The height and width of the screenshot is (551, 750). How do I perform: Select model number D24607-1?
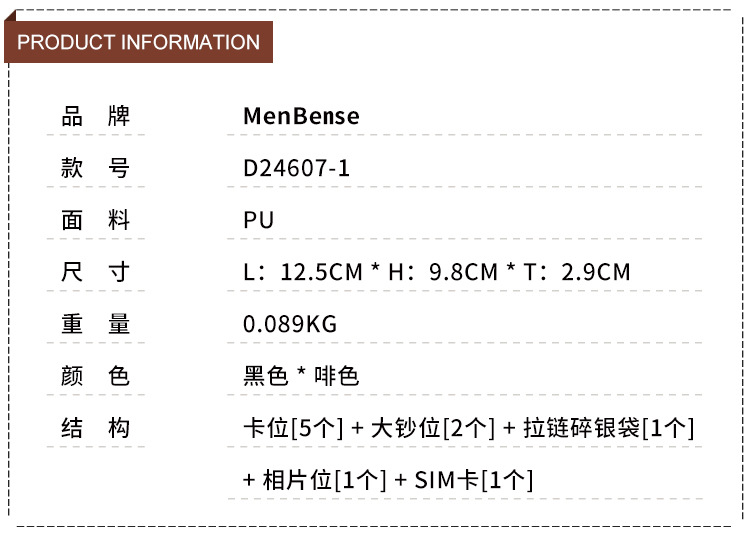(297, 168)
